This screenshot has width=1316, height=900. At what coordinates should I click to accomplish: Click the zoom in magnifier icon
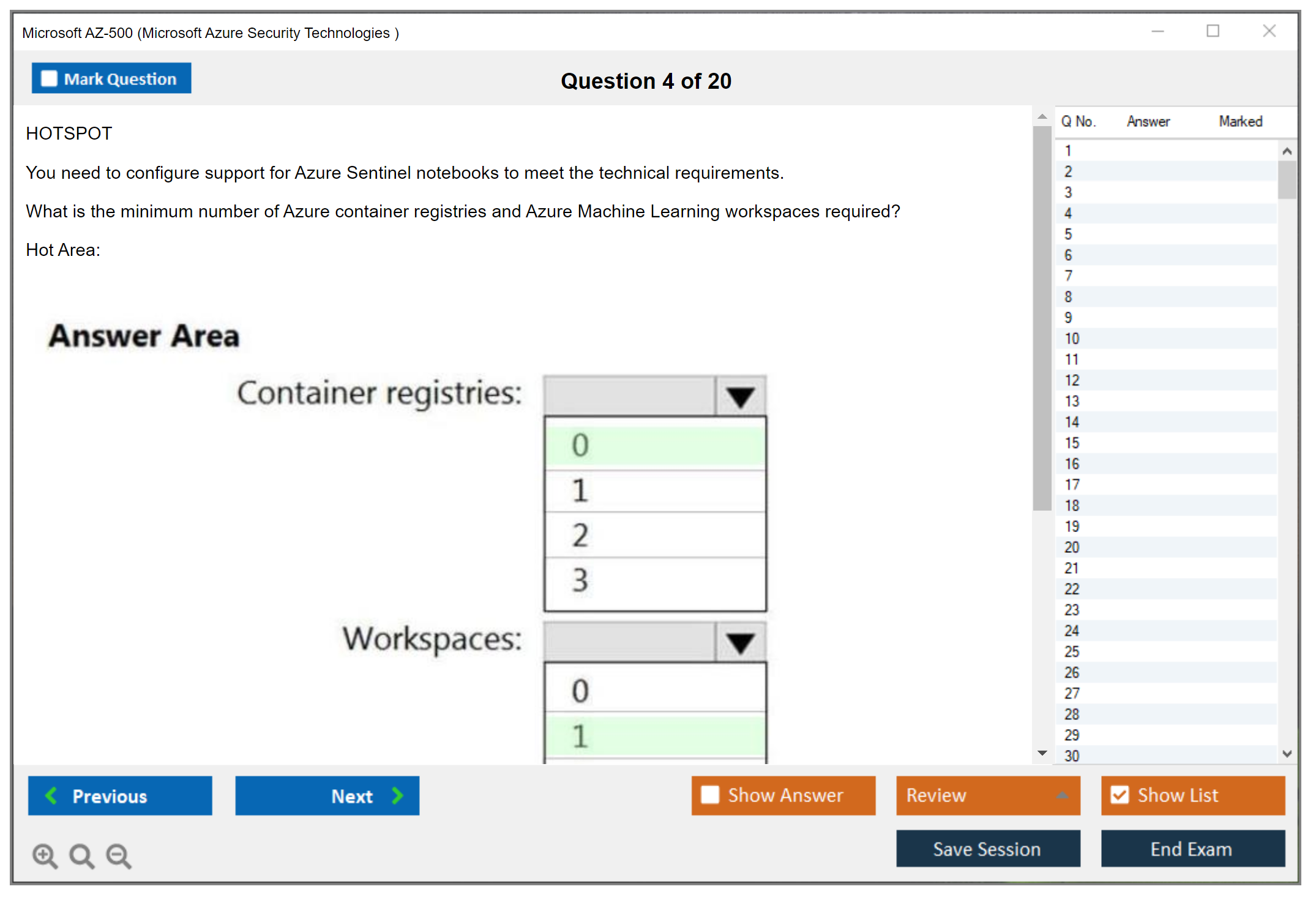pyautogui.click(x=44, y=855)
